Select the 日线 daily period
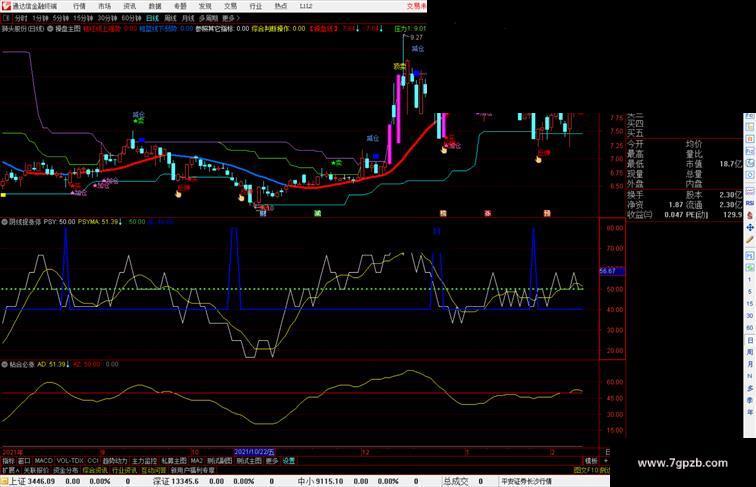 (x=152, y=18)
